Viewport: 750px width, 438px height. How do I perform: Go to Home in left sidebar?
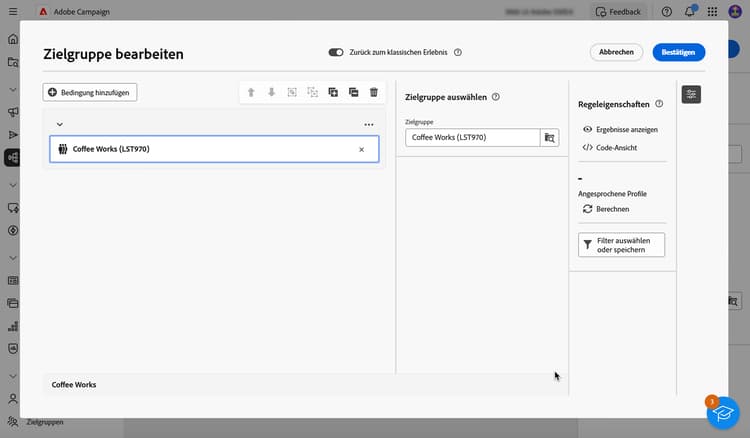click(x=13, y=39)
